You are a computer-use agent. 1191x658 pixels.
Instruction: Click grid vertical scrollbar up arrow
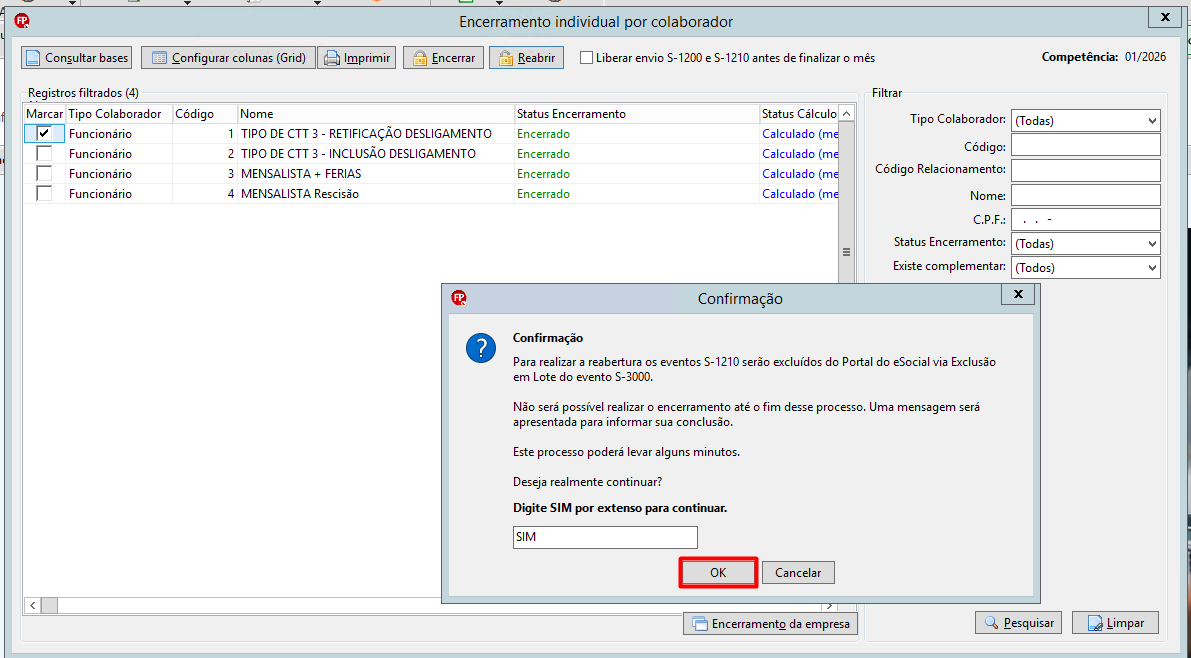846,114
